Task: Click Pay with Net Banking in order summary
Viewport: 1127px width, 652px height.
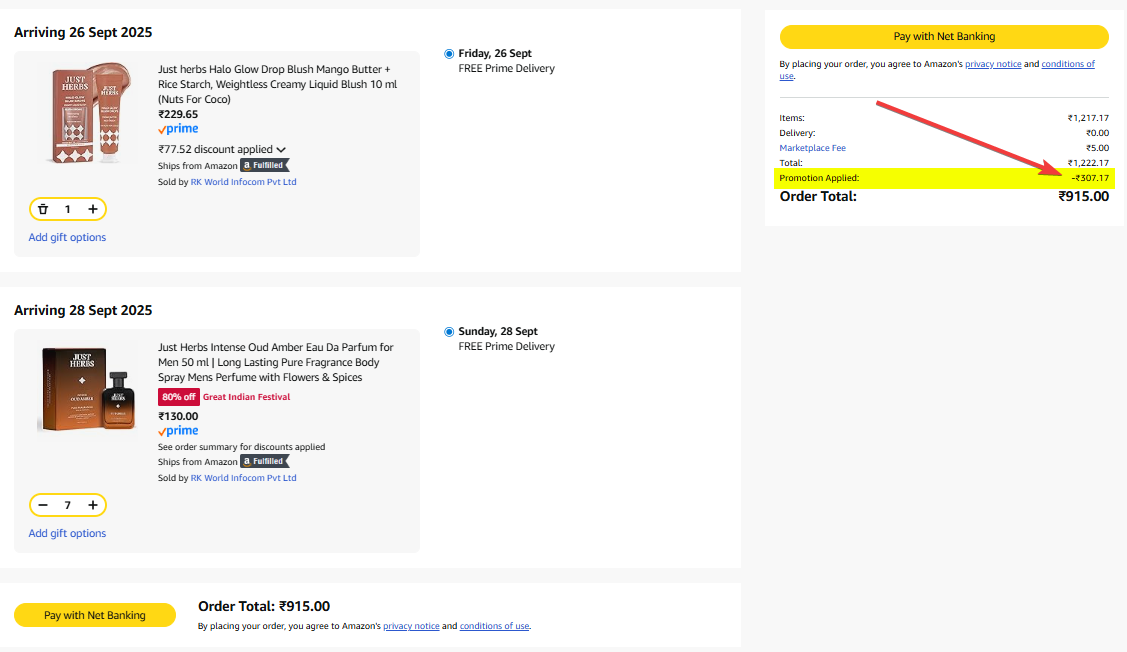Action: (944, 37)
